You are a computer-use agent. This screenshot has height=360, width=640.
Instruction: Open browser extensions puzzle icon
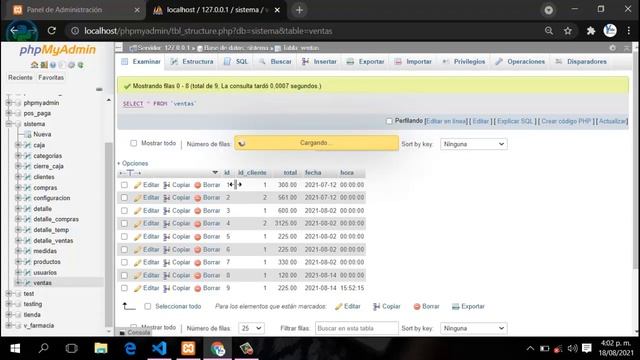591,31
